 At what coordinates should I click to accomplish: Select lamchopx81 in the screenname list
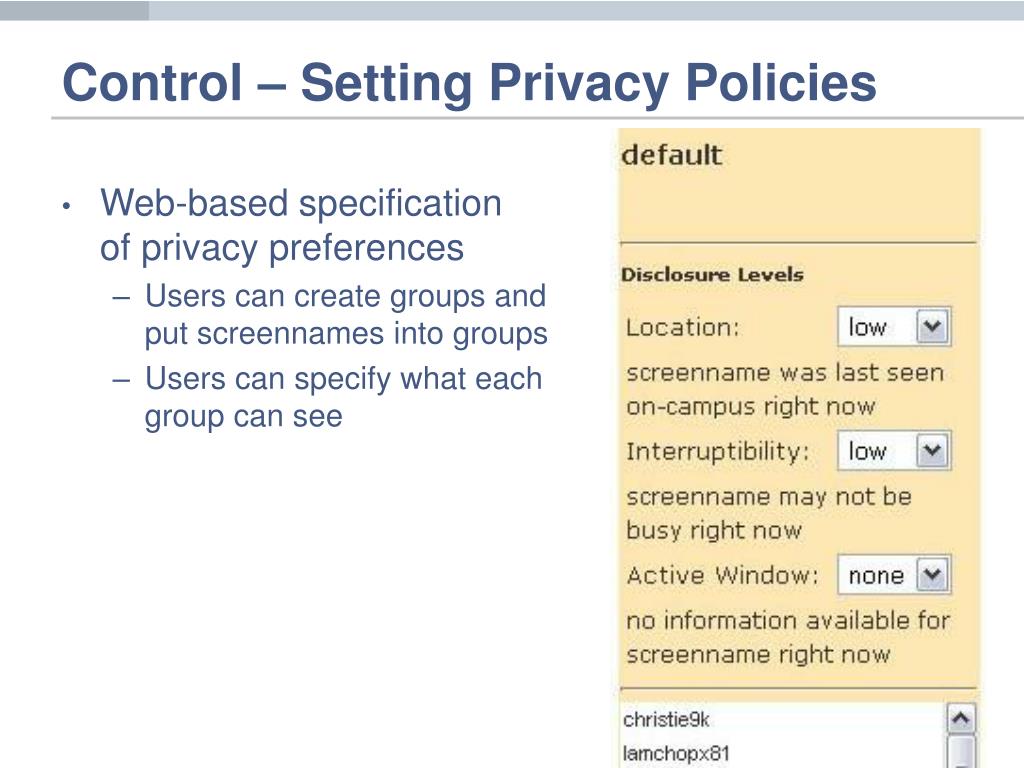[676, 754]
